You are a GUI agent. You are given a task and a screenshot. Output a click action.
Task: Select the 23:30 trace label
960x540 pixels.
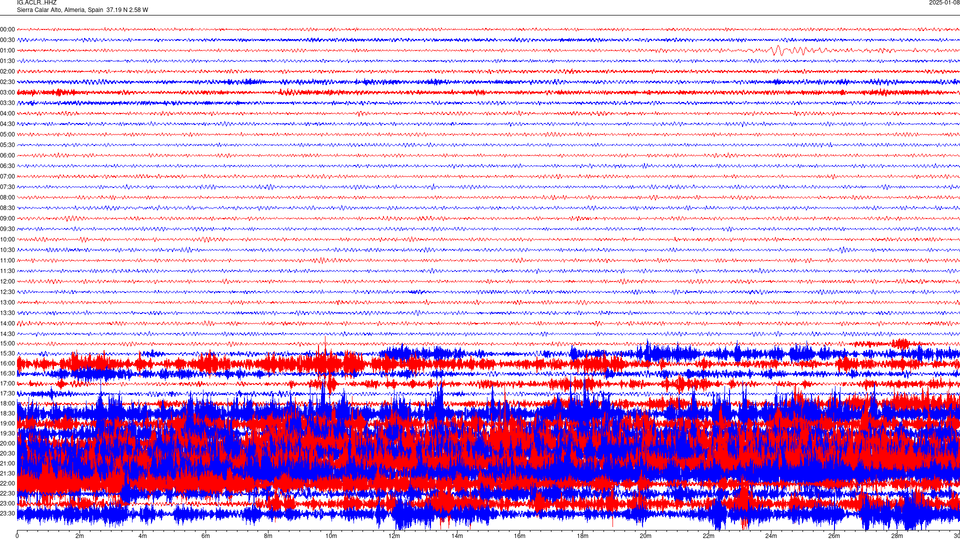click(7, 514)
